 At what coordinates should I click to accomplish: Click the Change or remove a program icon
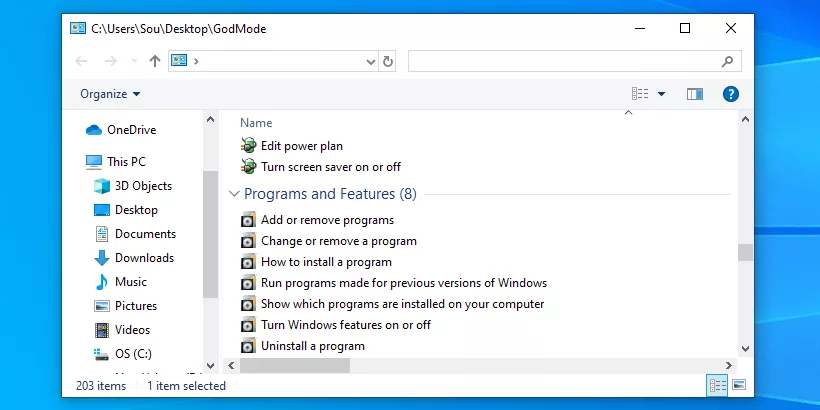click(x=248, y=241)
